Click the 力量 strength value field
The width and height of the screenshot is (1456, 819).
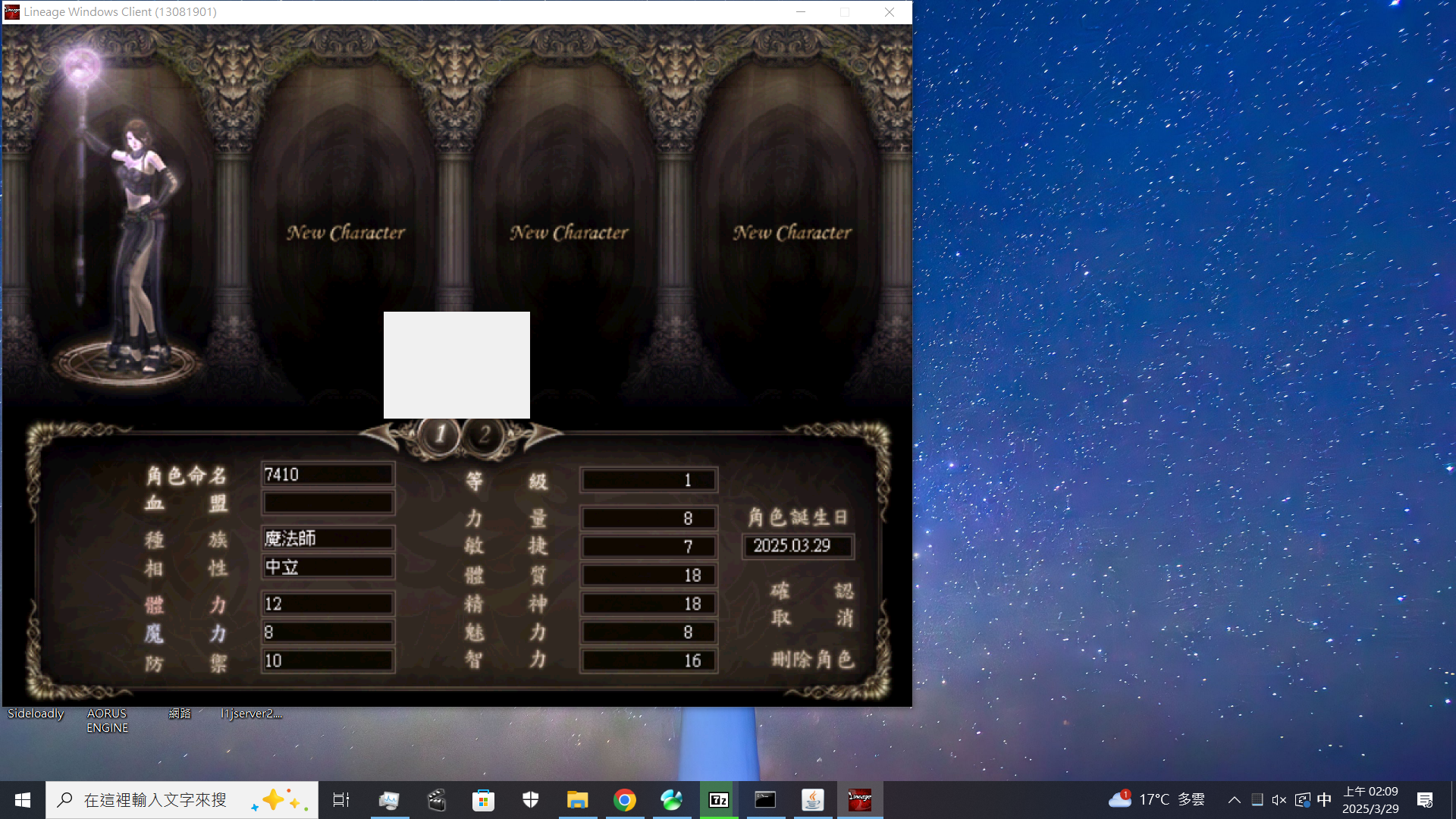[648, 519]
